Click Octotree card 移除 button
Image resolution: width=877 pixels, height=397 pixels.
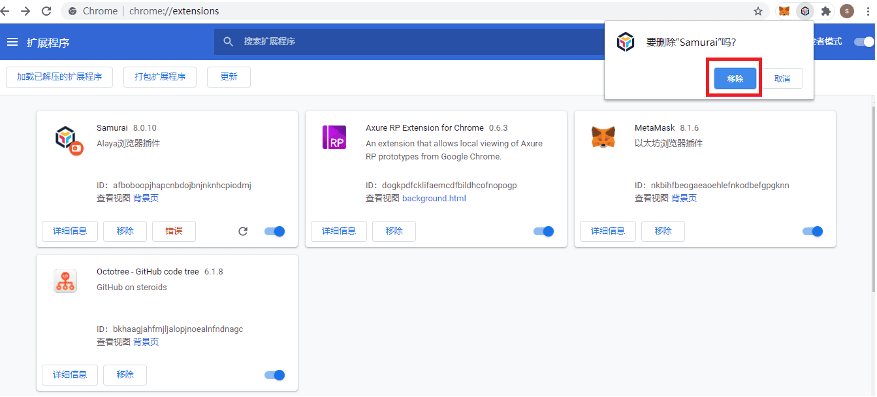coord(125,375)
